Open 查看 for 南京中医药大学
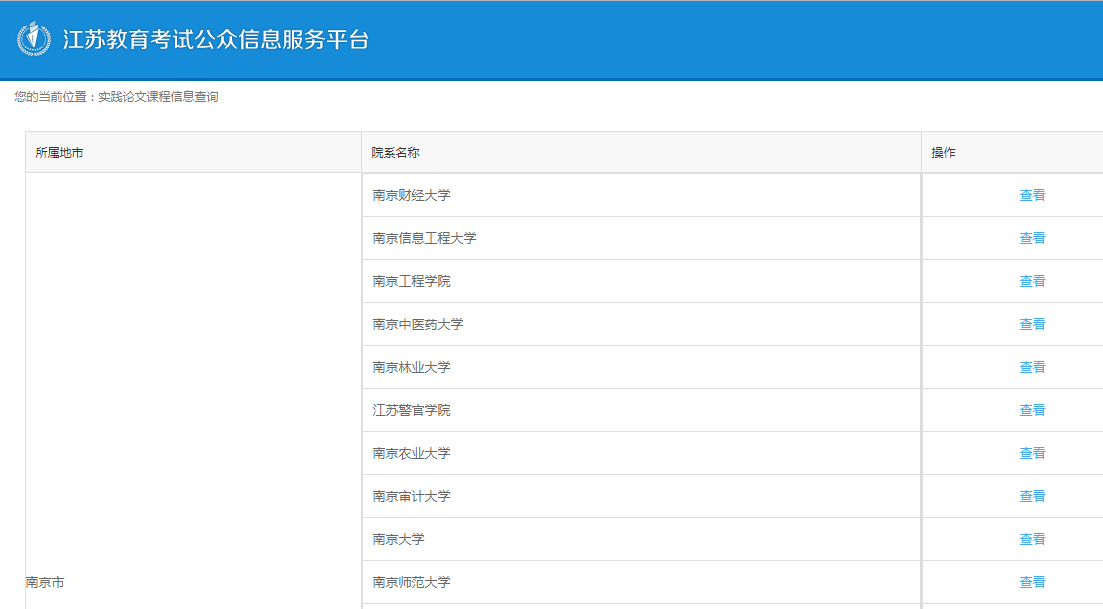Viewport: 1103px width, 609px height. coord(1032,324)
